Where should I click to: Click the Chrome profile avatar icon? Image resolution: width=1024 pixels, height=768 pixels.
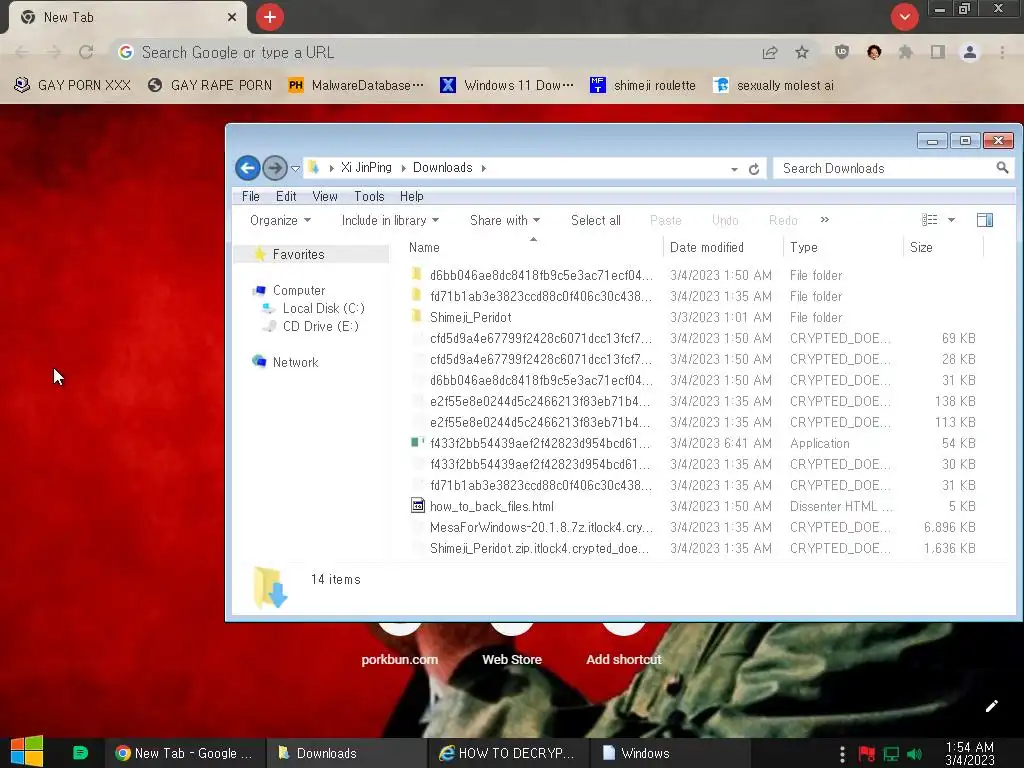pyautogui.click(x=970, y=52)
